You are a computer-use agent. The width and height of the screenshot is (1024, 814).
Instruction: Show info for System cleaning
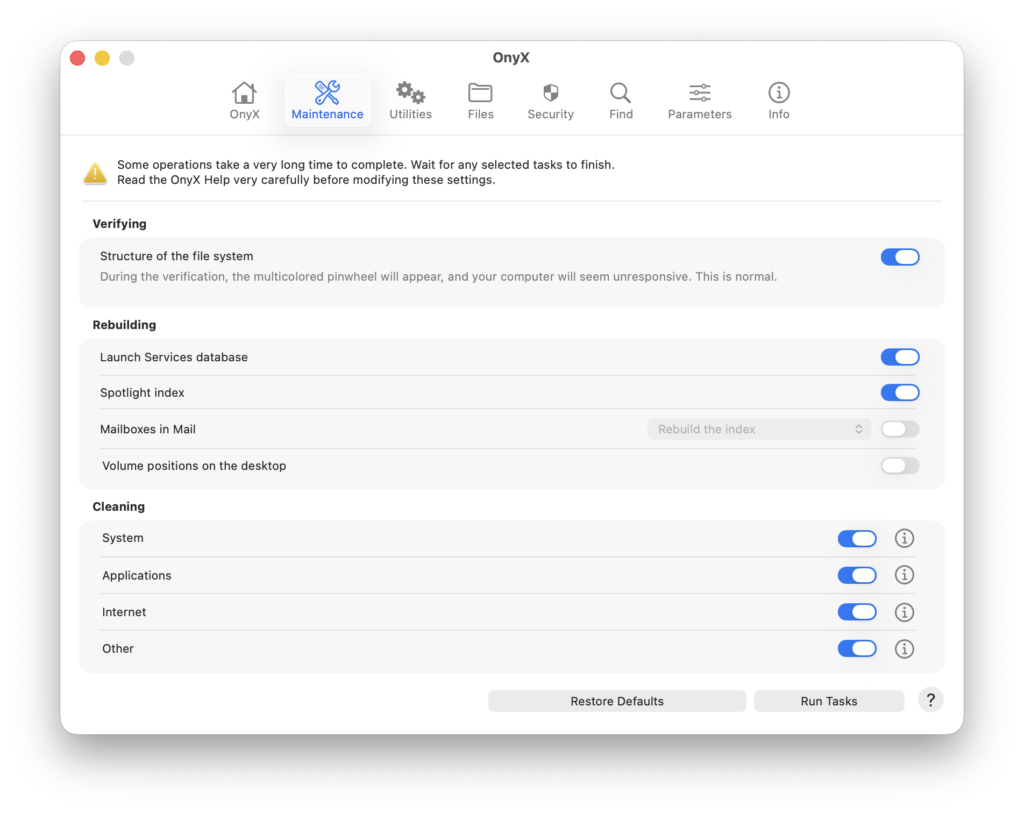[904, 539]
